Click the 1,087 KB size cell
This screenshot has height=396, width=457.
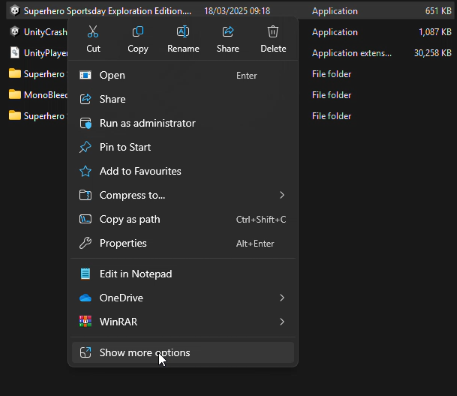pyautogui.click(x=435, y=32)
